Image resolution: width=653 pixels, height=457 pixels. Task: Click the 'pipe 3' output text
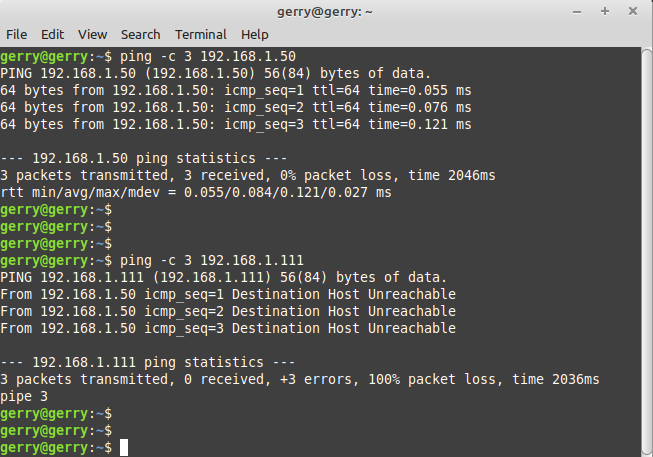(24, 396)
